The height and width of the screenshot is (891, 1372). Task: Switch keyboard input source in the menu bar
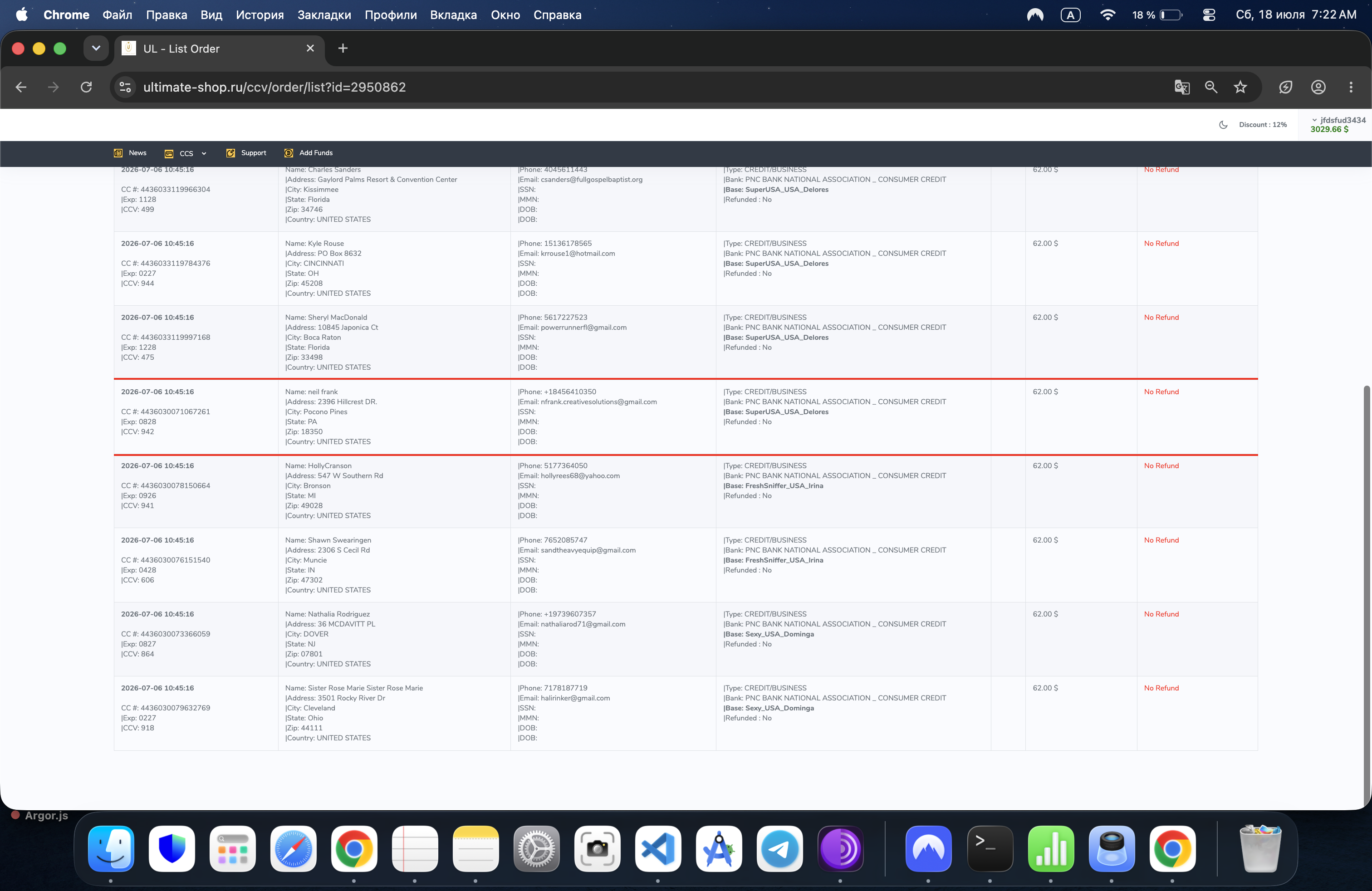(x=1070, y=15)
